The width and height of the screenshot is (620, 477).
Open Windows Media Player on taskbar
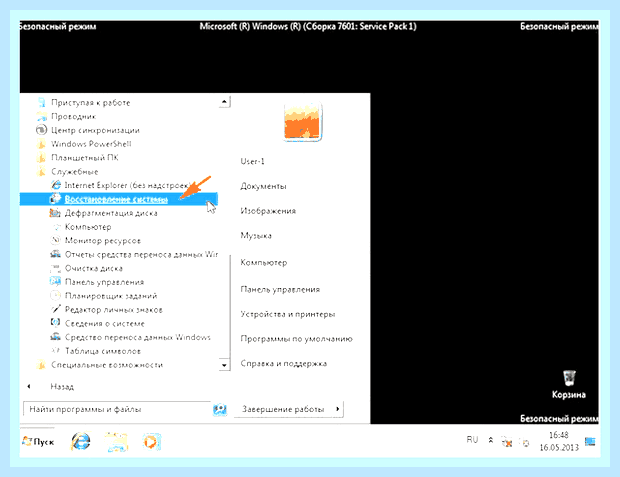[151, 442]
